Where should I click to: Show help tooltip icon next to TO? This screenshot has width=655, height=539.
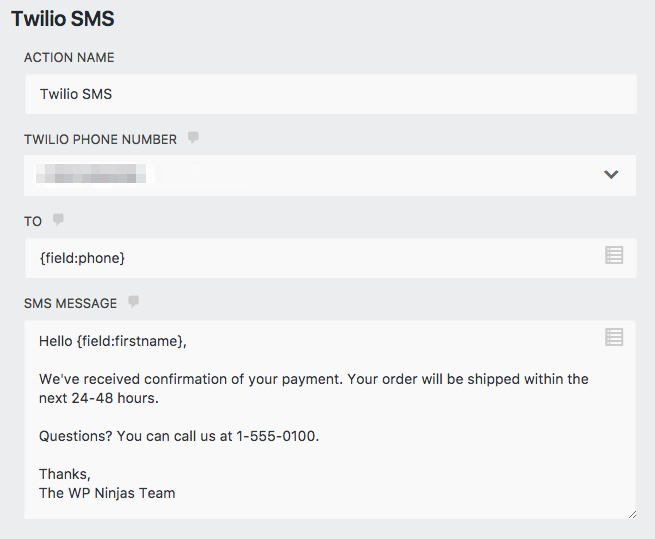coord(58,220)
